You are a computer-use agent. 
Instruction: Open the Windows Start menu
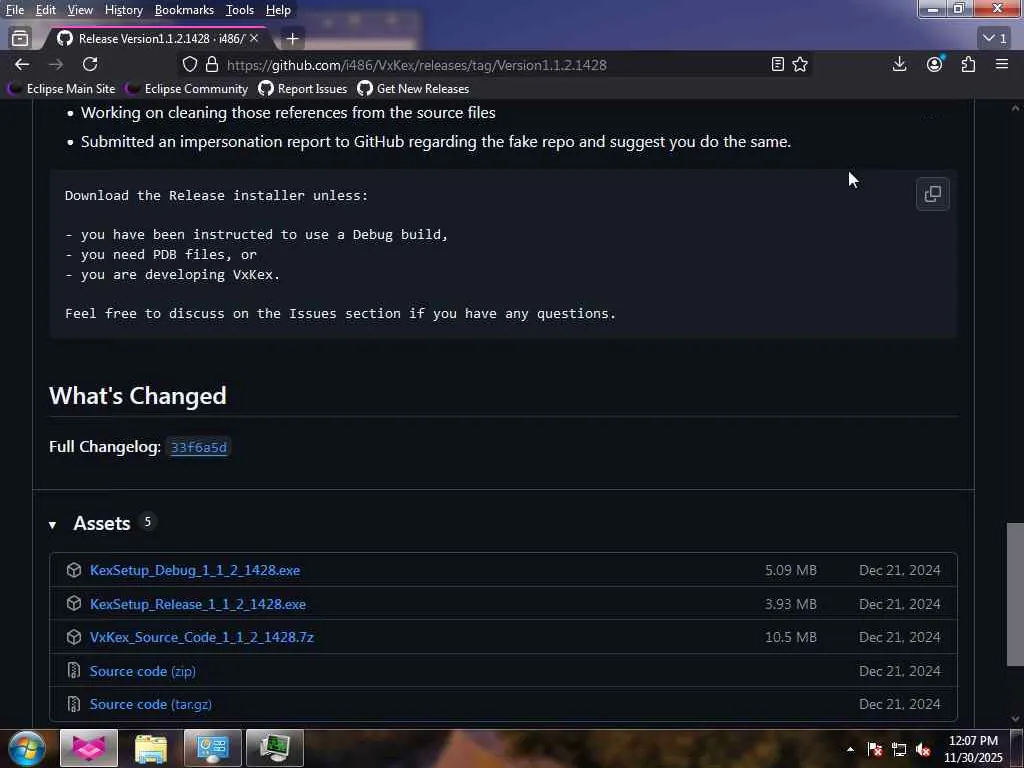pos(27,748)
